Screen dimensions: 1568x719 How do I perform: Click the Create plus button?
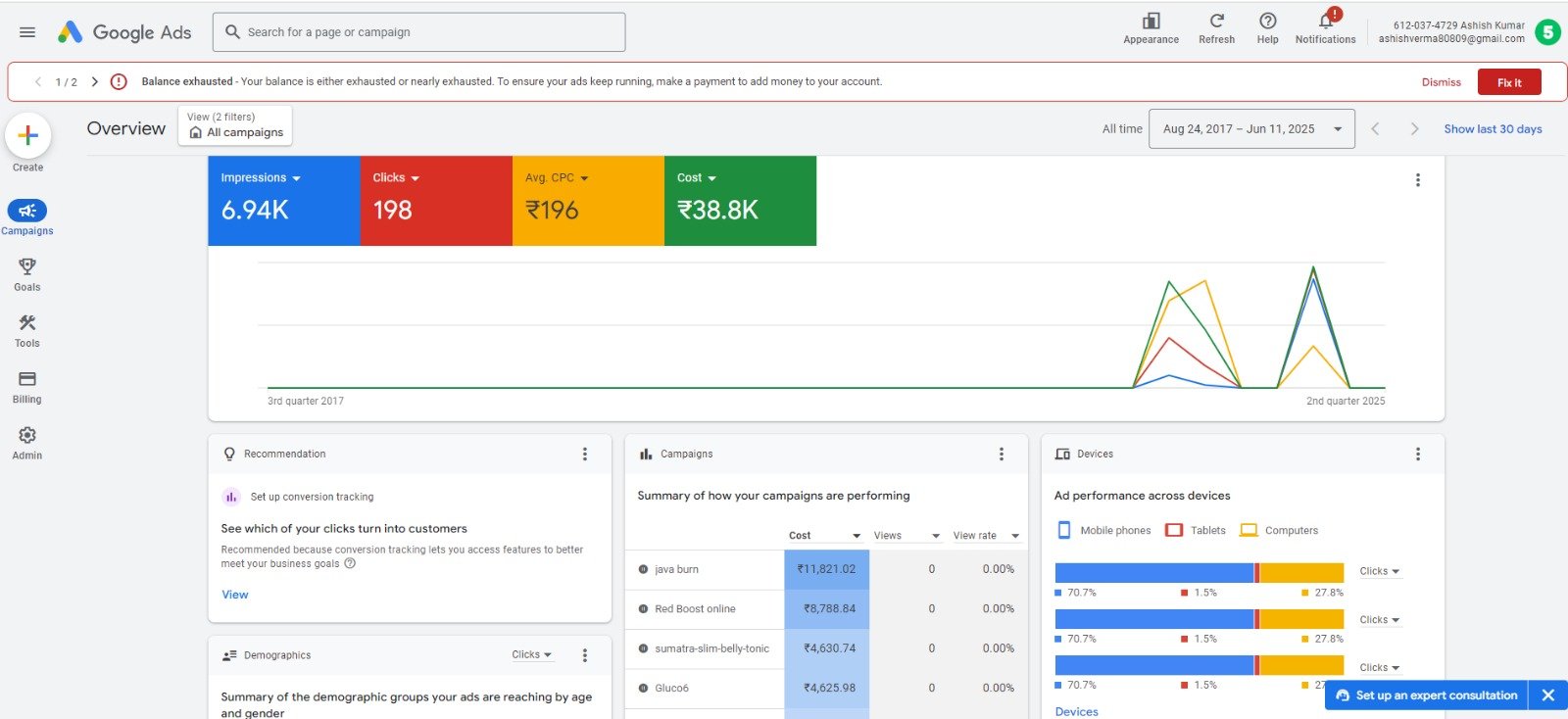28,135
